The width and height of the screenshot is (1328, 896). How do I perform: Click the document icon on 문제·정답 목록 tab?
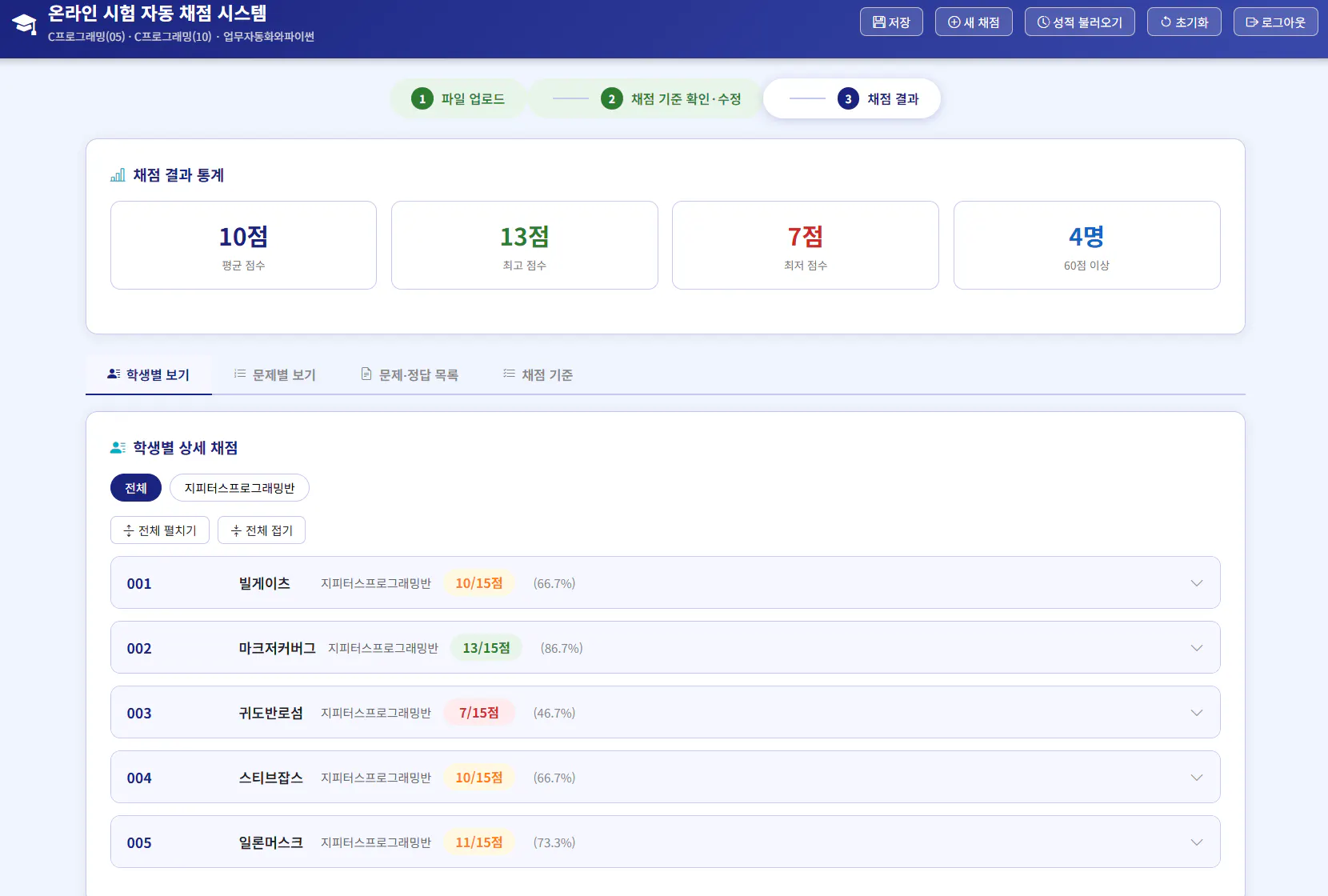tap(366, 374)
